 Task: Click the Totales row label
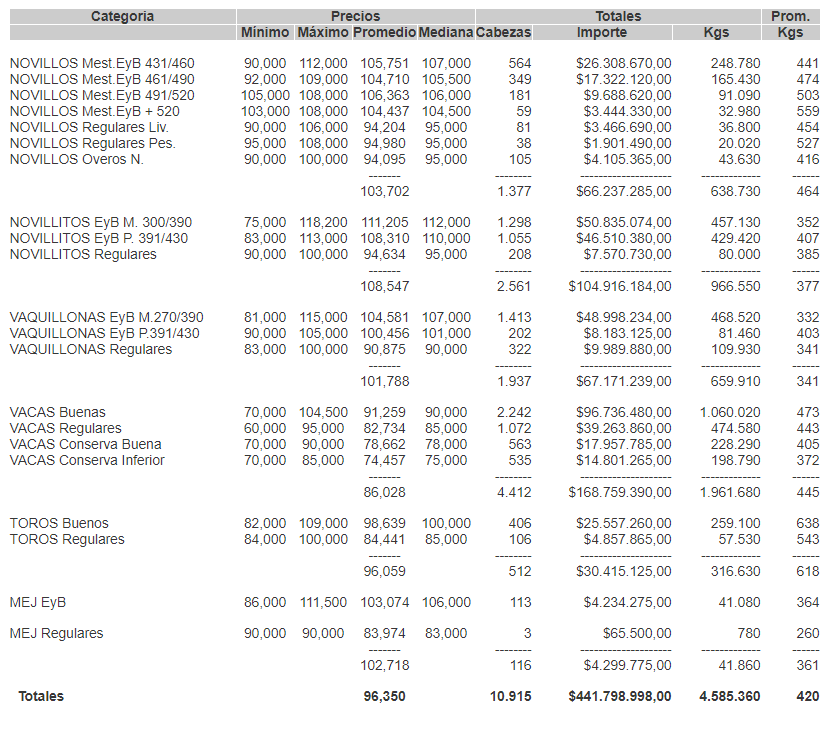pyautogui.click(x=41, y=696)
